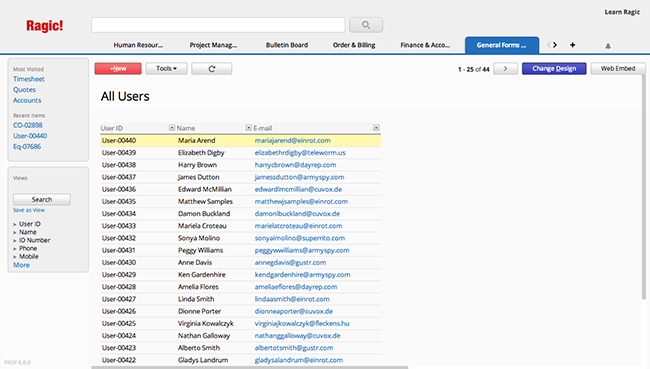Viewport: 650px width, 369px height.
Task: Click the right arrow to scroll tabs
Action: [x=555, y=45]
